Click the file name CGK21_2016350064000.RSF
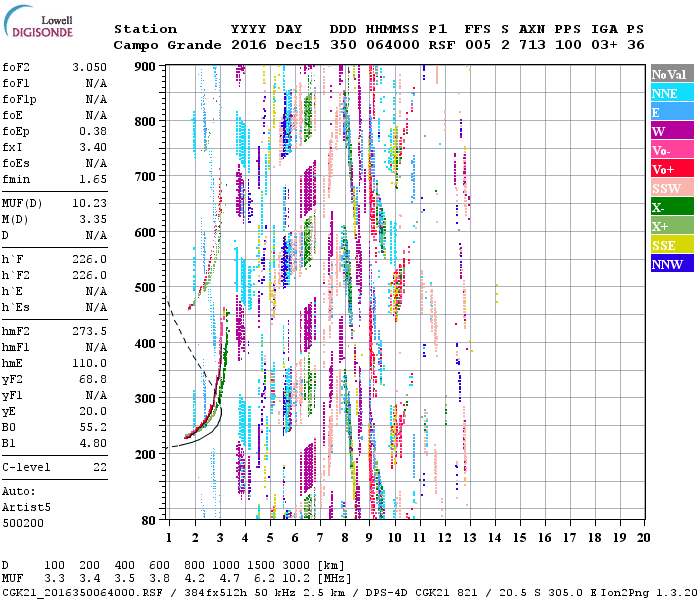 click(x=83, y=593)
